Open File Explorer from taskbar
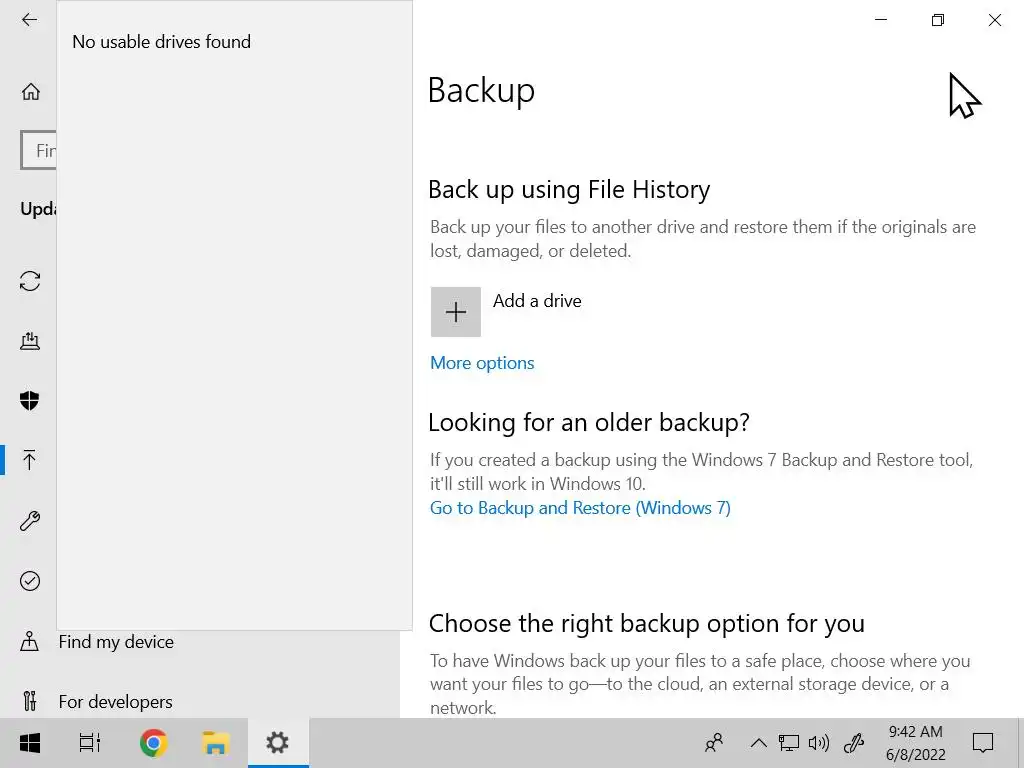 click(x=215, y=743)
